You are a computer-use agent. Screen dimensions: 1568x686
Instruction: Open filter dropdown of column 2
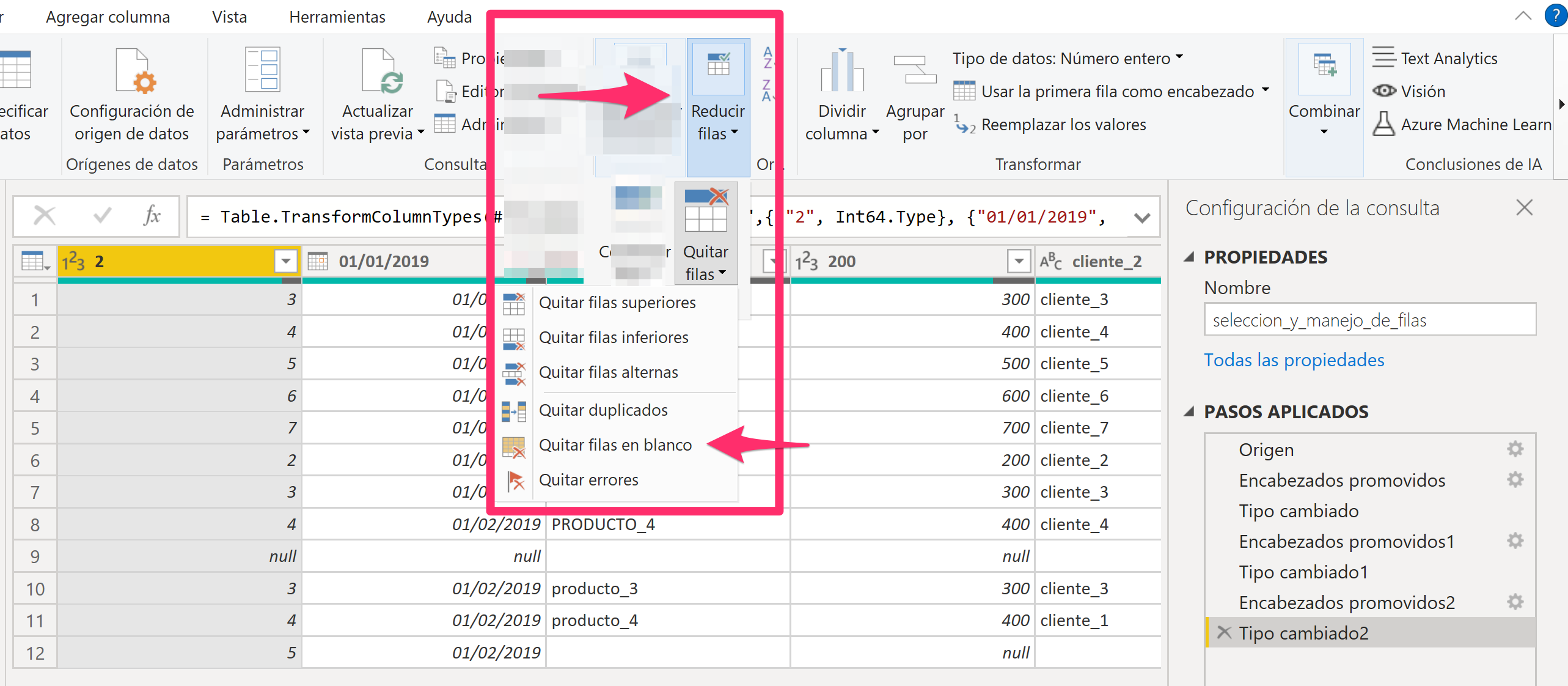(285, 262)
